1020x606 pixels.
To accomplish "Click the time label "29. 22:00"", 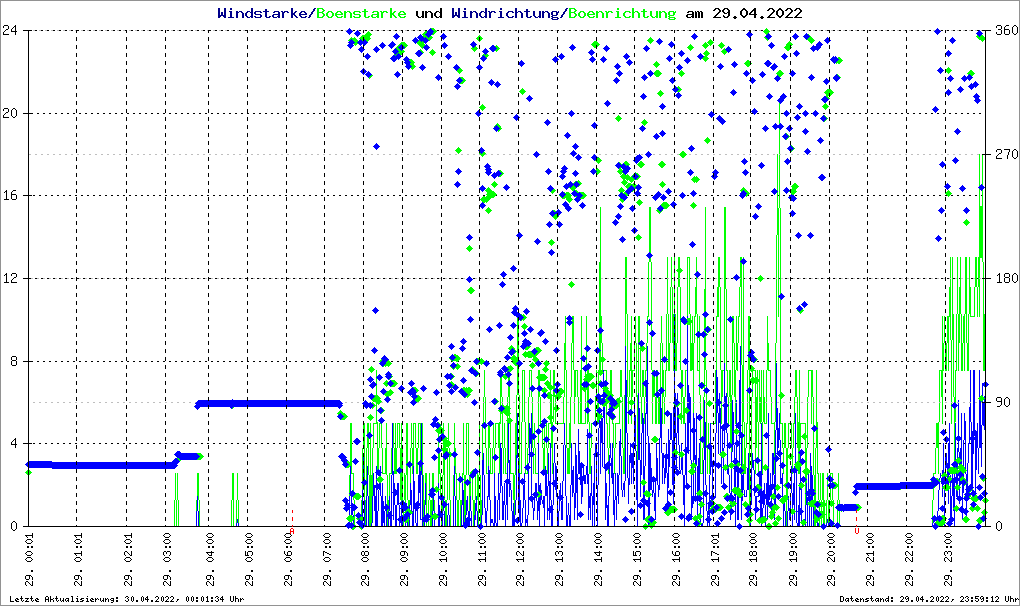I will 909,560.
